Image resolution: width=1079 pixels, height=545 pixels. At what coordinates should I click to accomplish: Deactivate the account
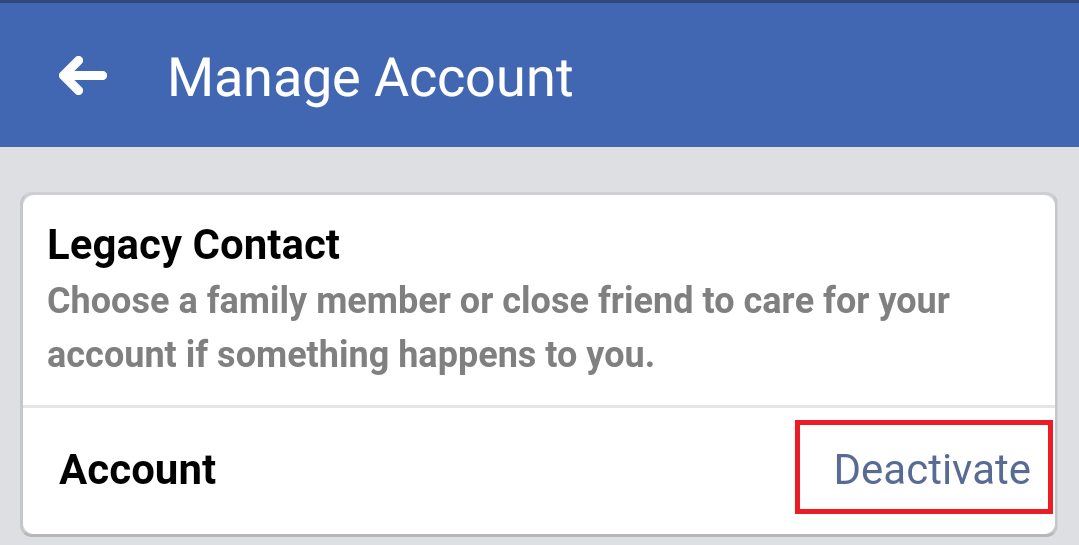coord(931,469)
